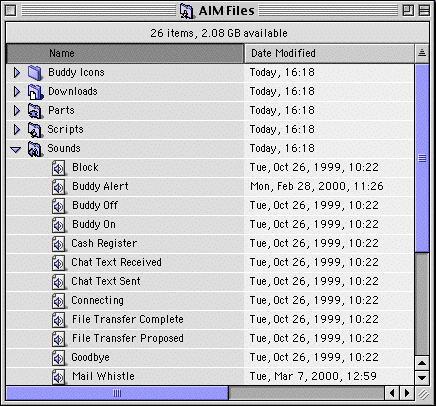Viewport: 436px width, 406px height.
Task: Click the Block sound file icon
Action: pos(59,168)
